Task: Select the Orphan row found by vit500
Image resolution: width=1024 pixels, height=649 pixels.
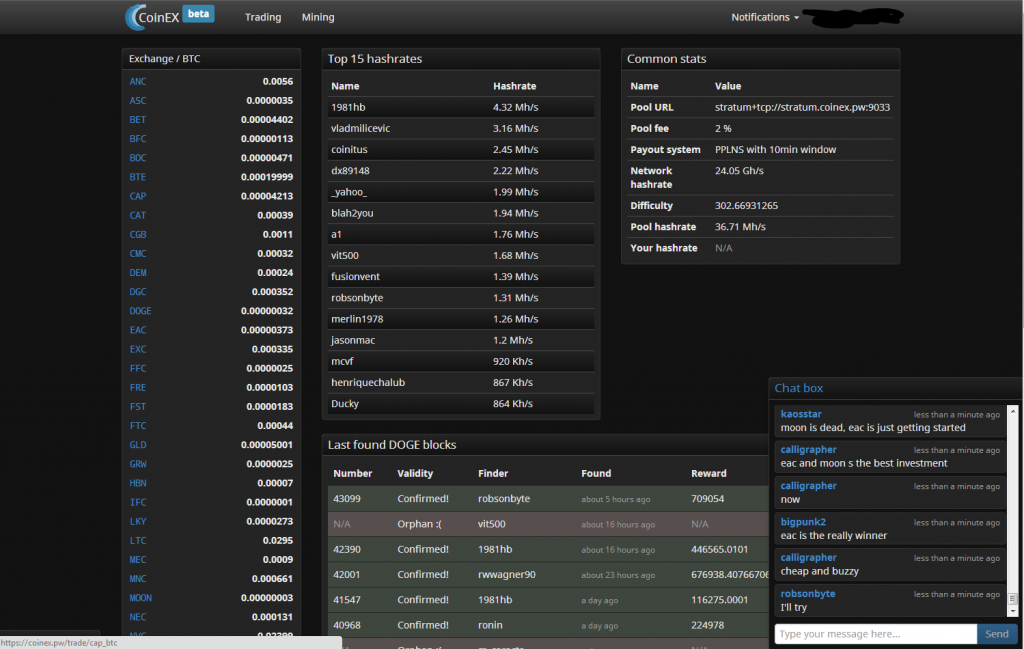Action: point(549,524)
